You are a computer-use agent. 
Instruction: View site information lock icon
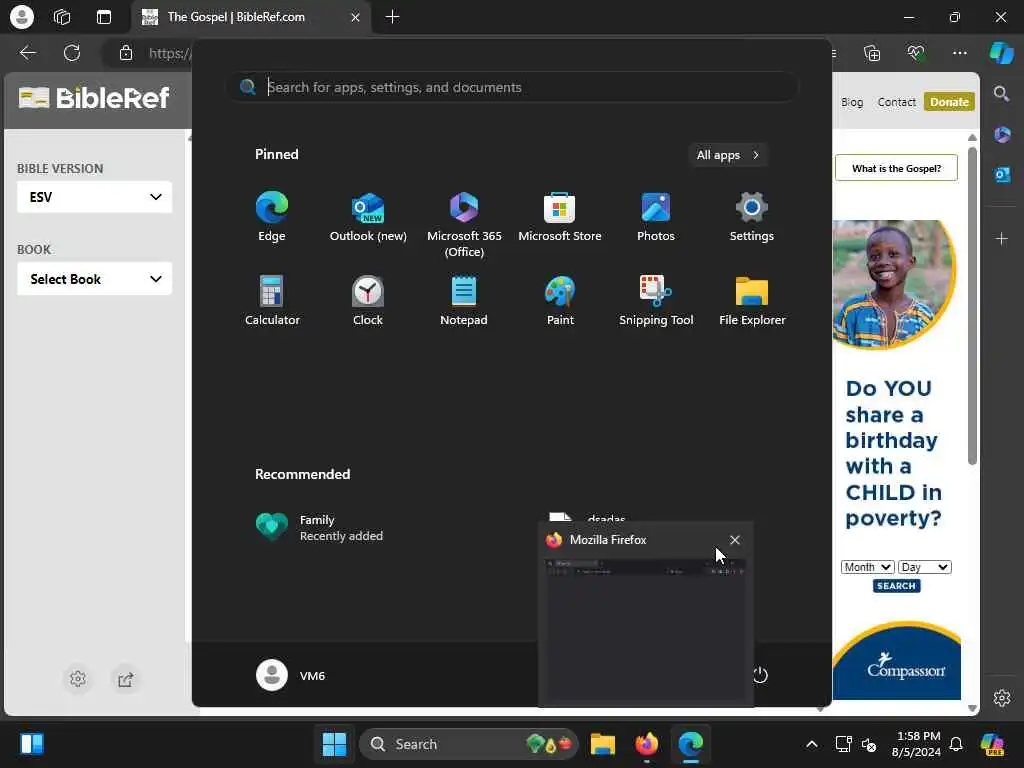(126, 53)
